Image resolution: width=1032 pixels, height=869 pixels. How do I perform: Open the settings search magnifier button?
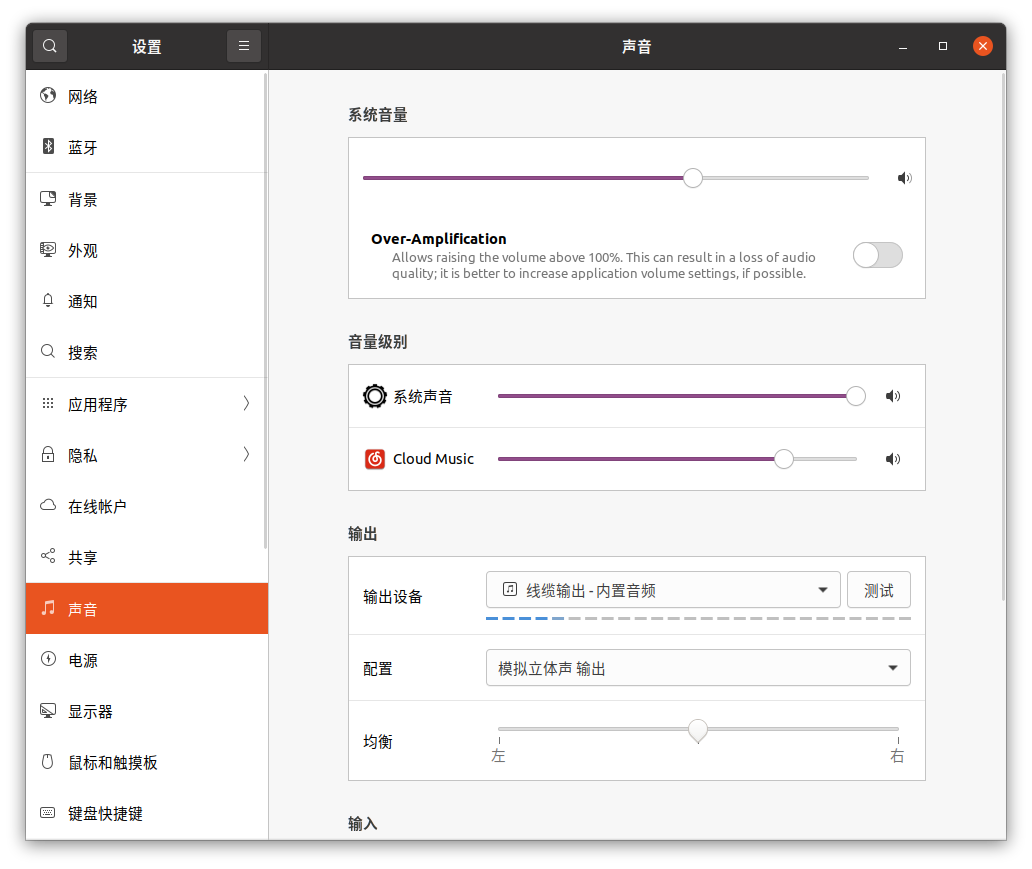(x=49, y=46)
